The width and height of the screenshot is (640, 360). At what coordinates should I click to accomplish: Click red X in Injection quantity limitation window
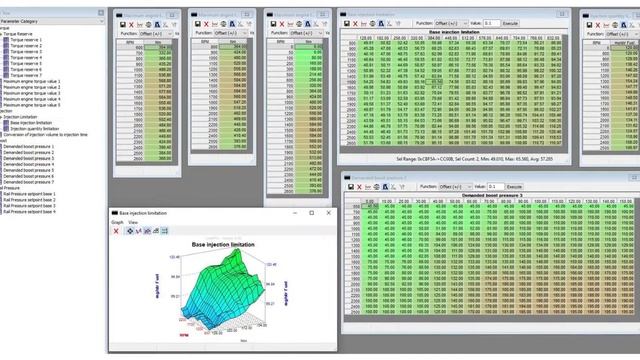point(598,24)
